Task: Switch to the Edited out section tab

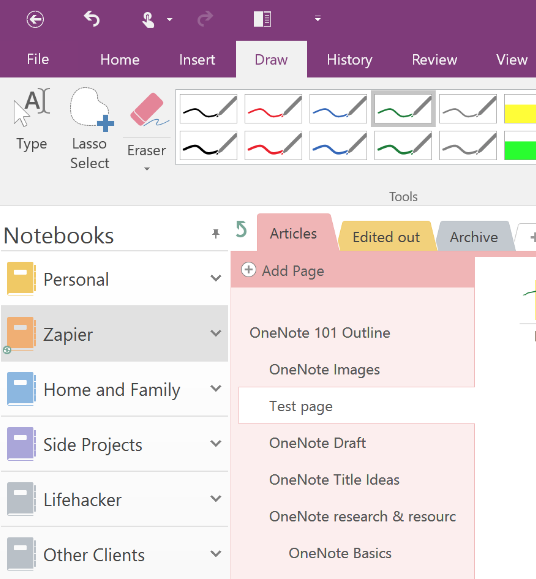Action: 386,237
